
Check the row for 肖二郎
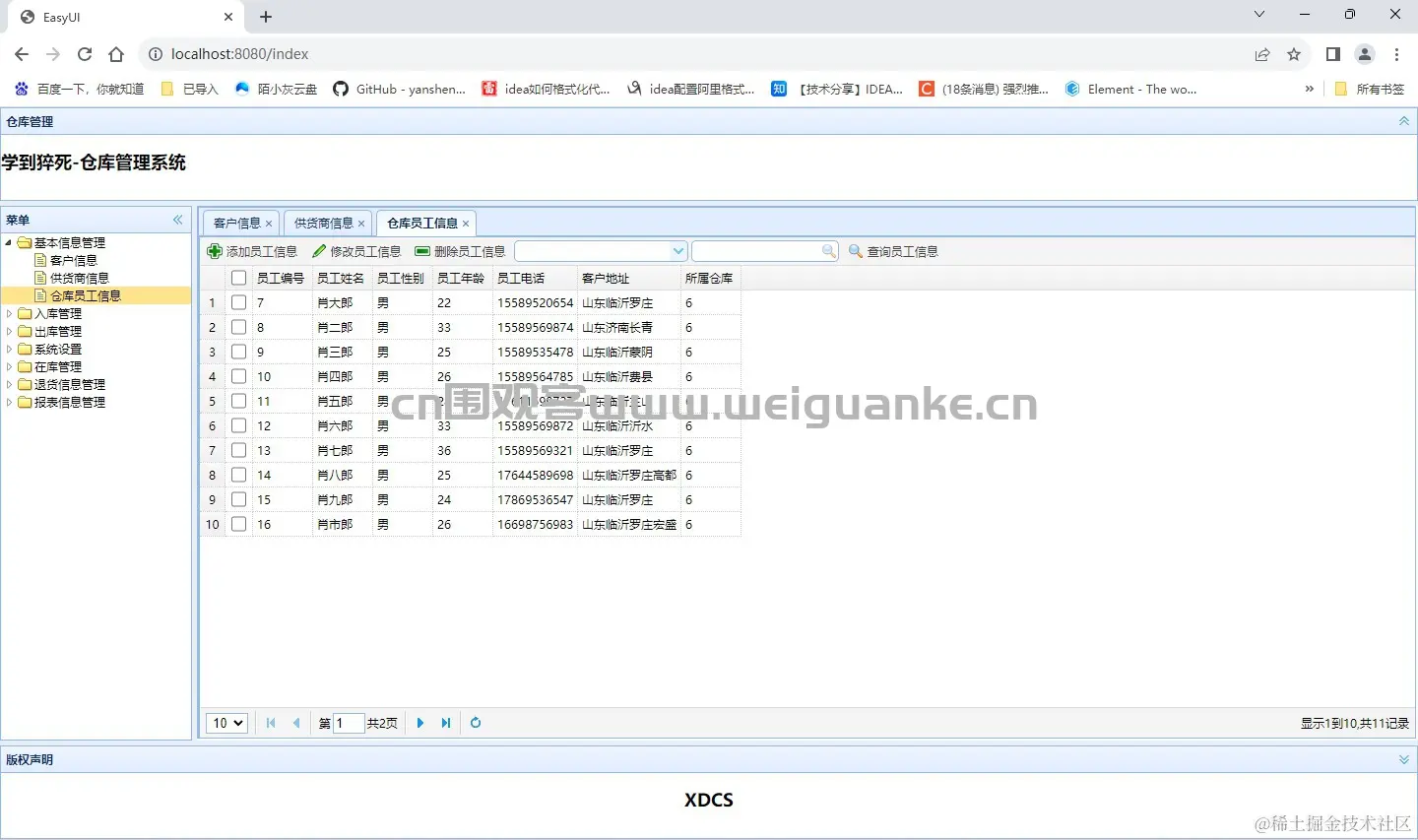coord(238,327)
